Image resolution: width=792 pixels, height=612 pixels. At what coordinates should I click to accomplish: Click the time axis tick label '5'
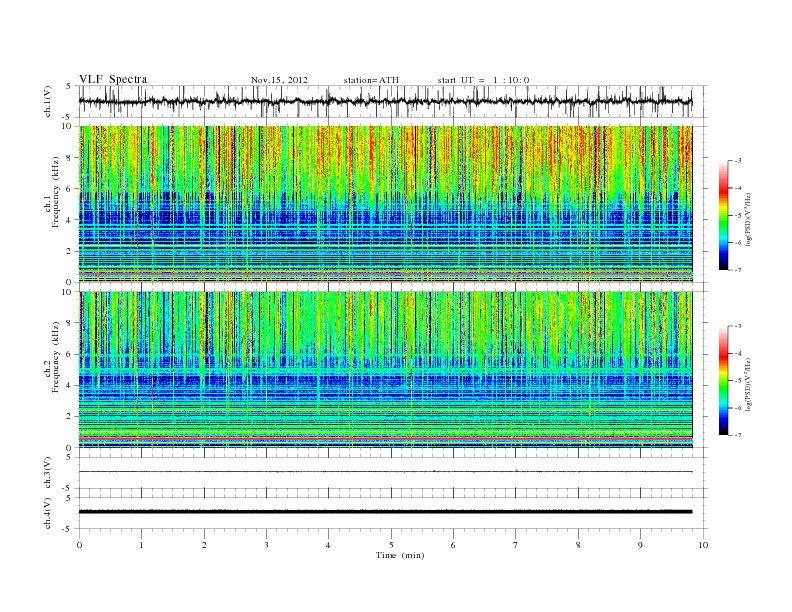[391, 545]
